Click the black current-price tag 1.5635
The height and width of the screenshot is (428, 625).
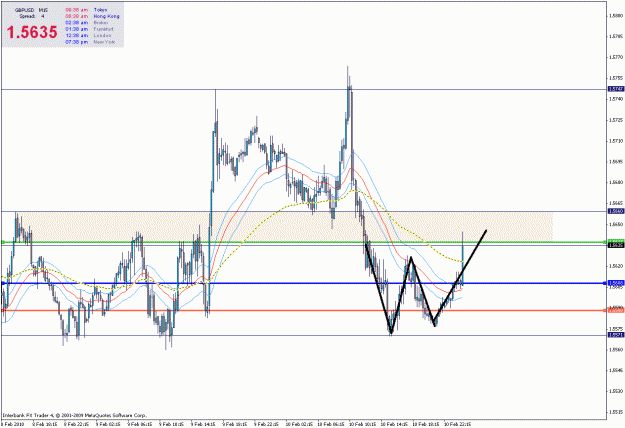click(616, 245)
